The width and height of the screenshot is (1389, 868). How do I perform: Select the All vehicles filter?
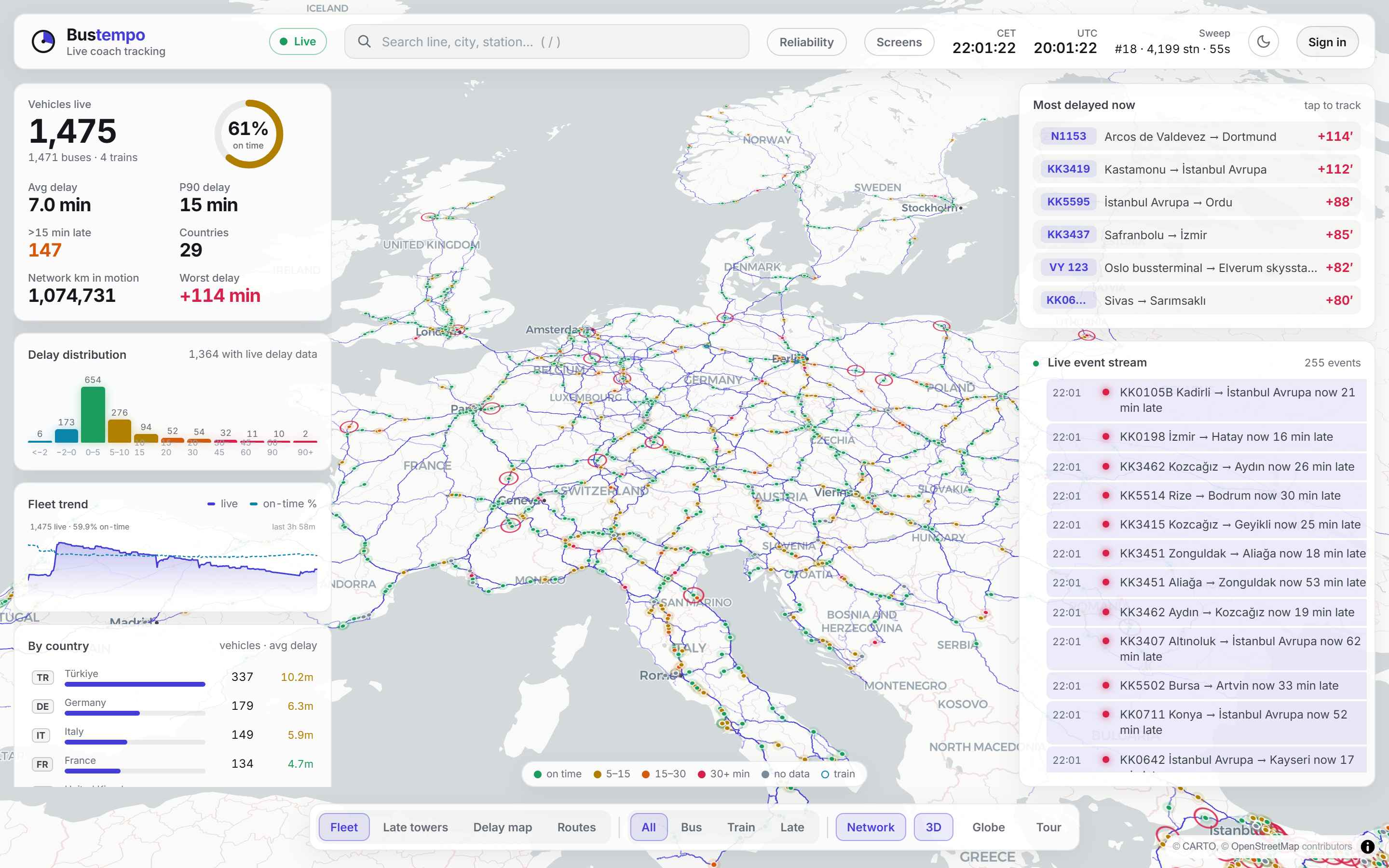pyautogui.click(x=649, y=827)
